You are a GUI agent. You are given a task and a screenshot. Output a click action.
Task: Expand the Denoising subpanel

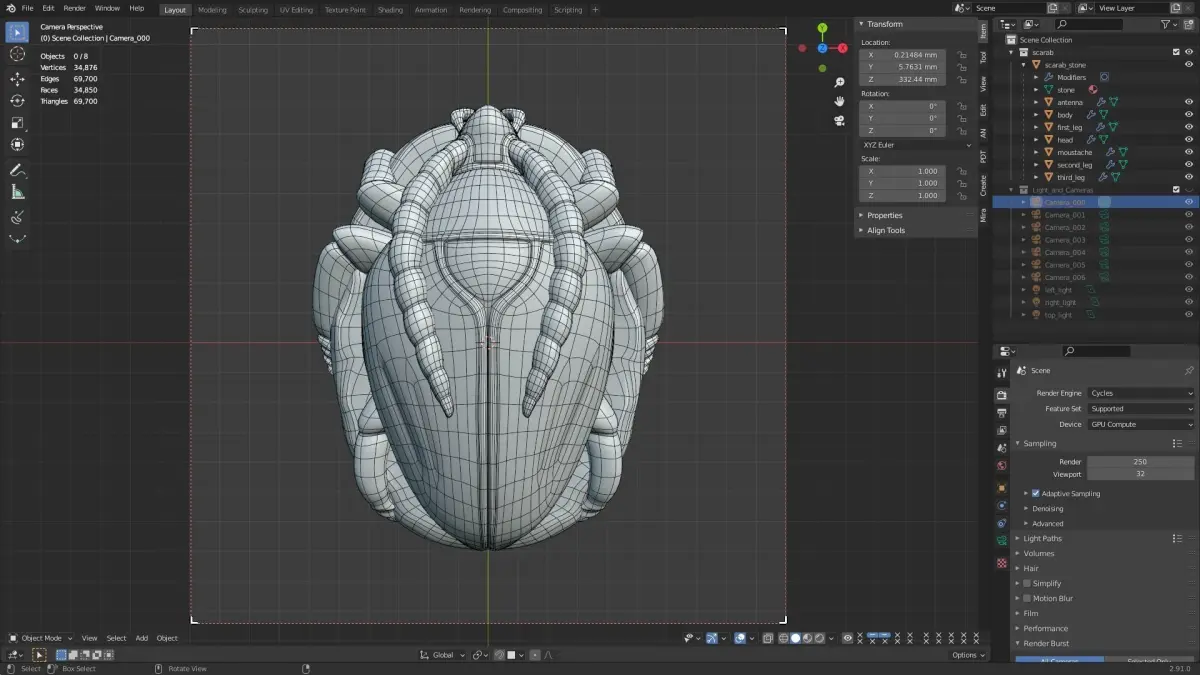pos(1048,508)
